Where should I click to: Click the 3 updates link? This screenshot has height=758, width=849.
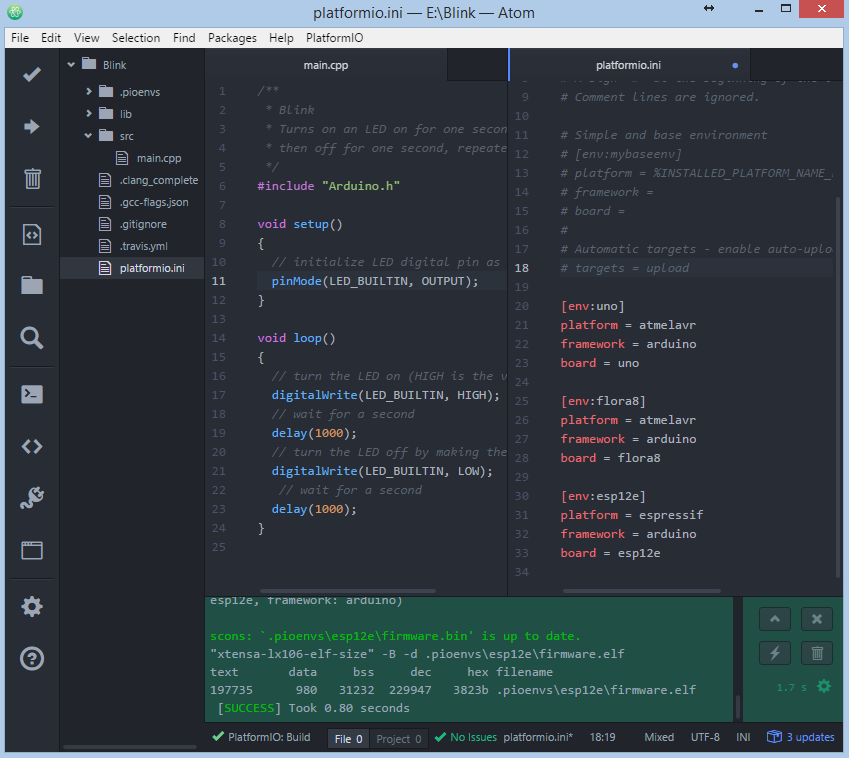click(x=810, y=737)
